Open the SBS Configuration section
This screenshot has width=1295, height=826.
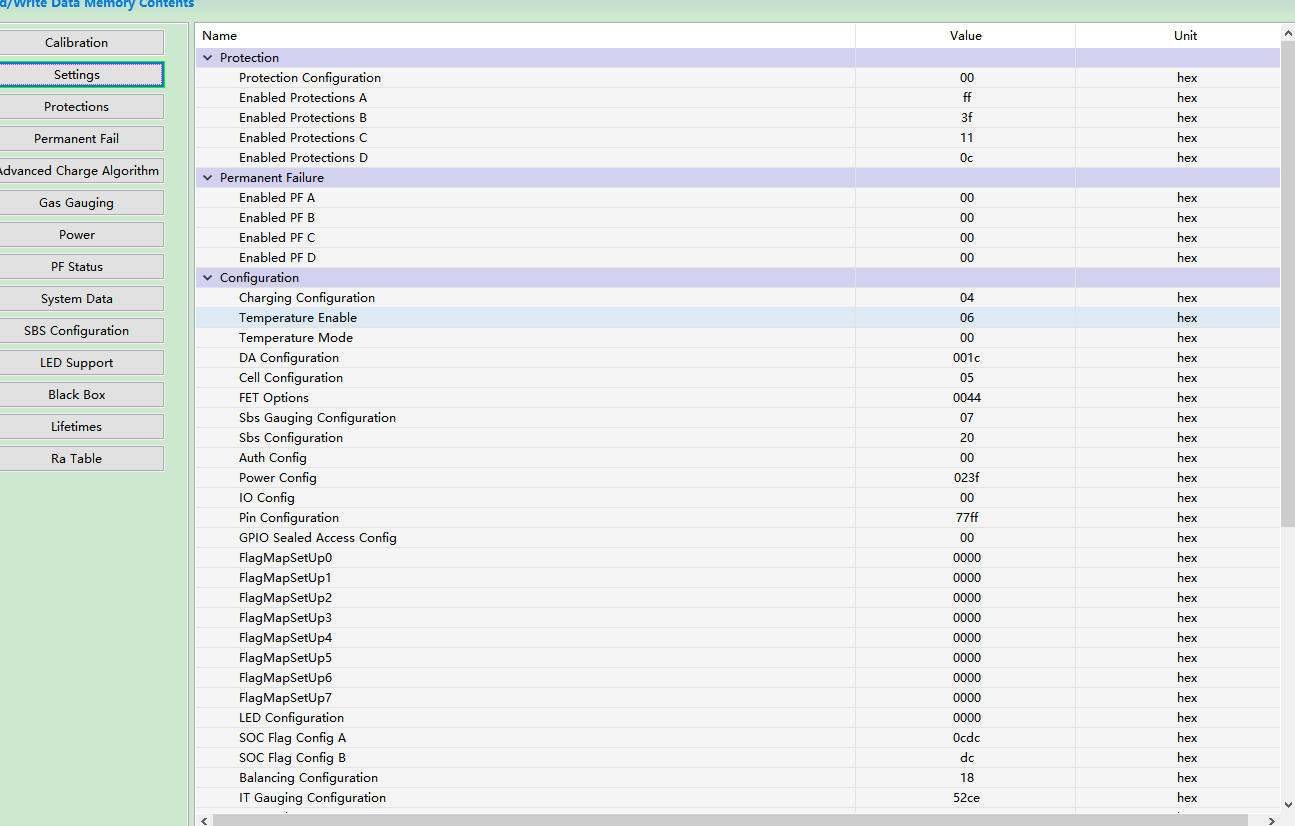pos(77,330)
